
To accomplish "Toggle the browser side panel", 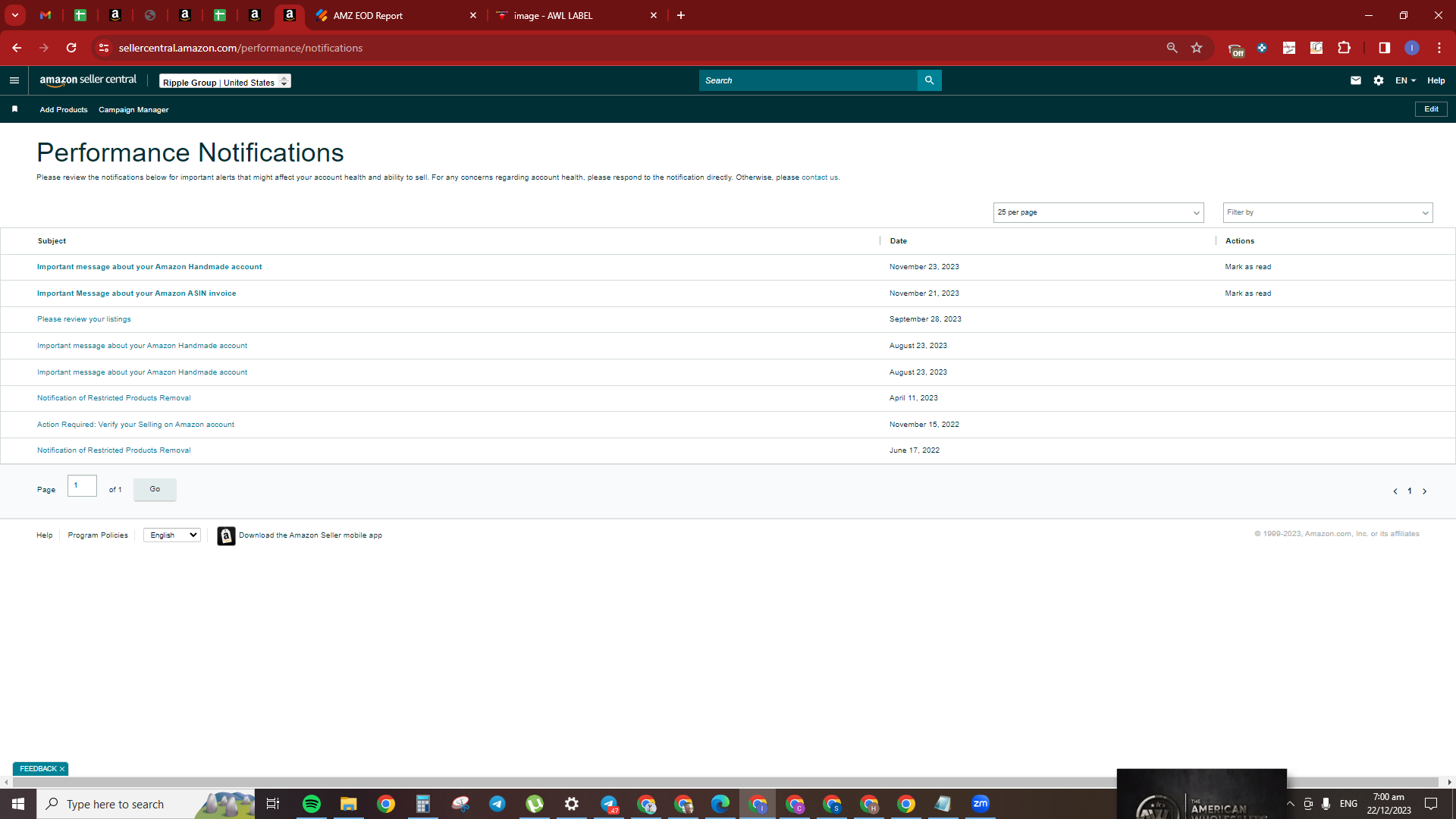I will click(x=1385, y=48).
